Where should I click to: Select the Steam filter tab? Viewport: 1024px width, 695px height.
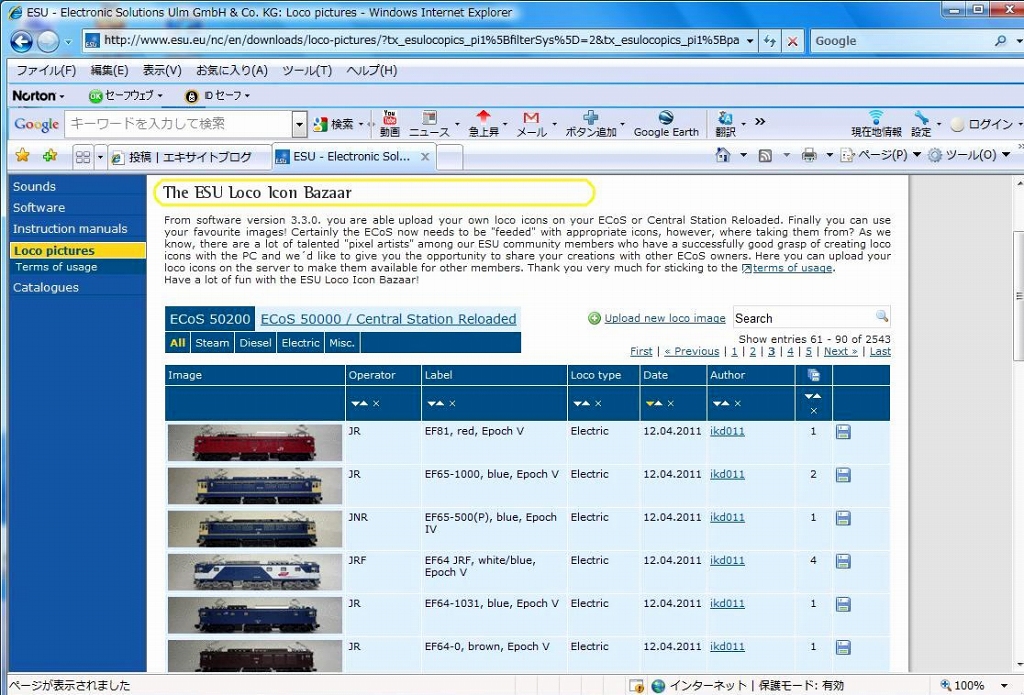click(212, 343)
